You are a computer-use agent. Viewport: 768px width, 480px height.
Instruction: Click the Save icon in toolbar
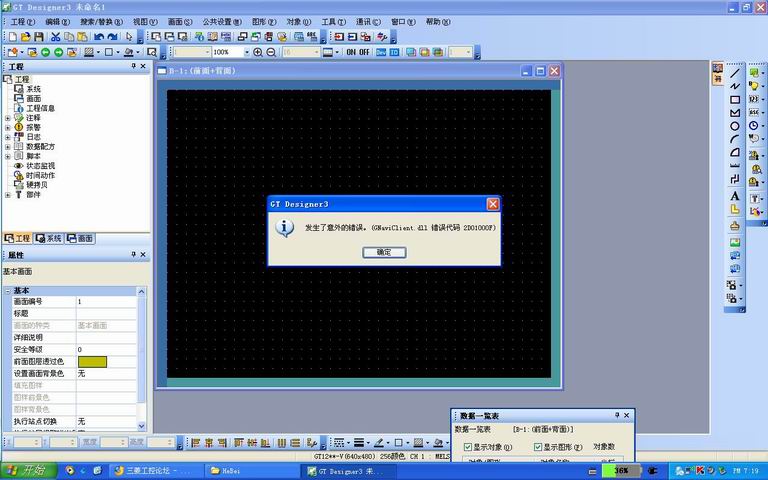click(37, 37)
